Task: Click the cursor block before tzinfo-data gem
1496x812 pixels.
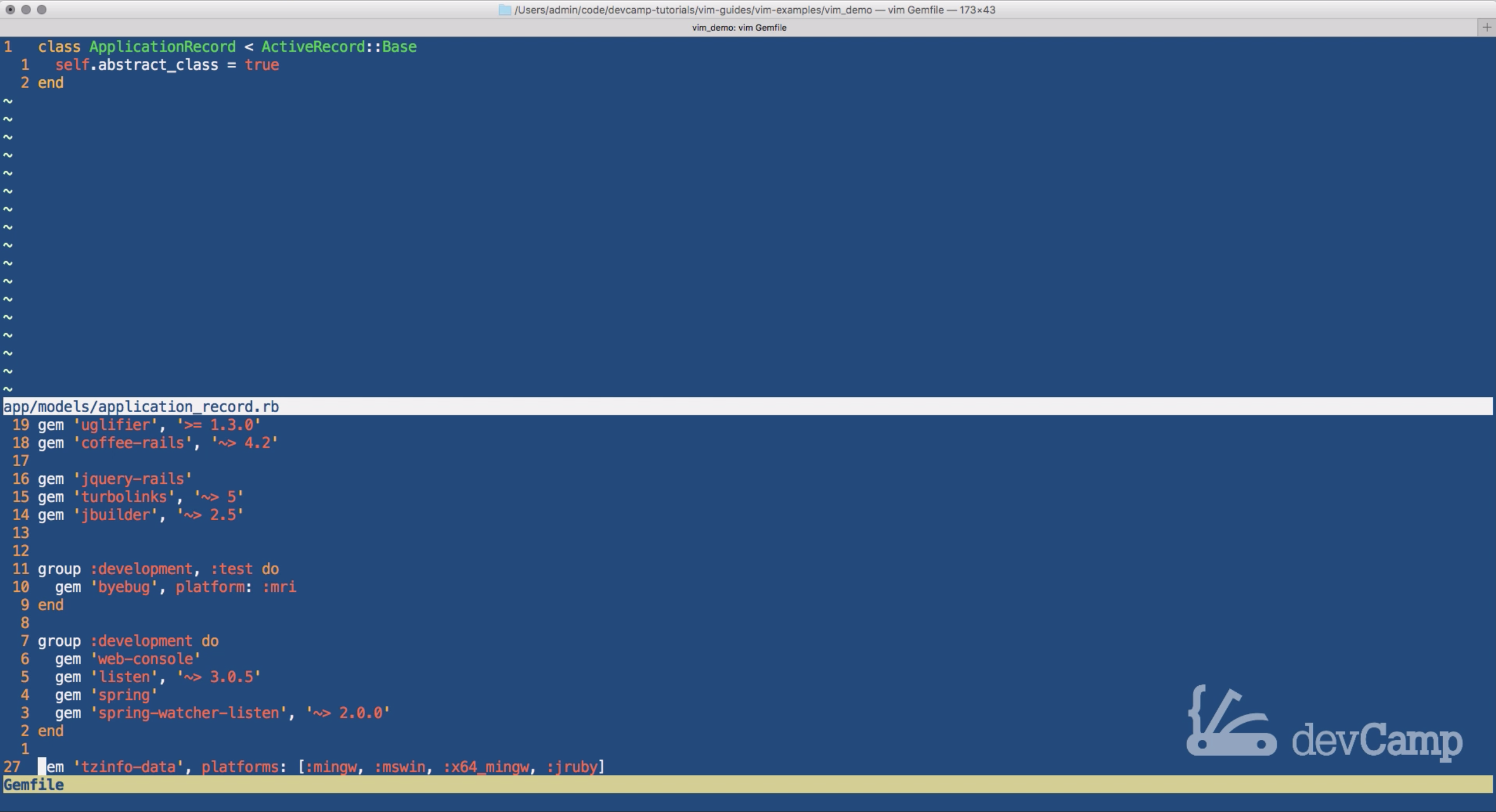Action: coord(42,766)
